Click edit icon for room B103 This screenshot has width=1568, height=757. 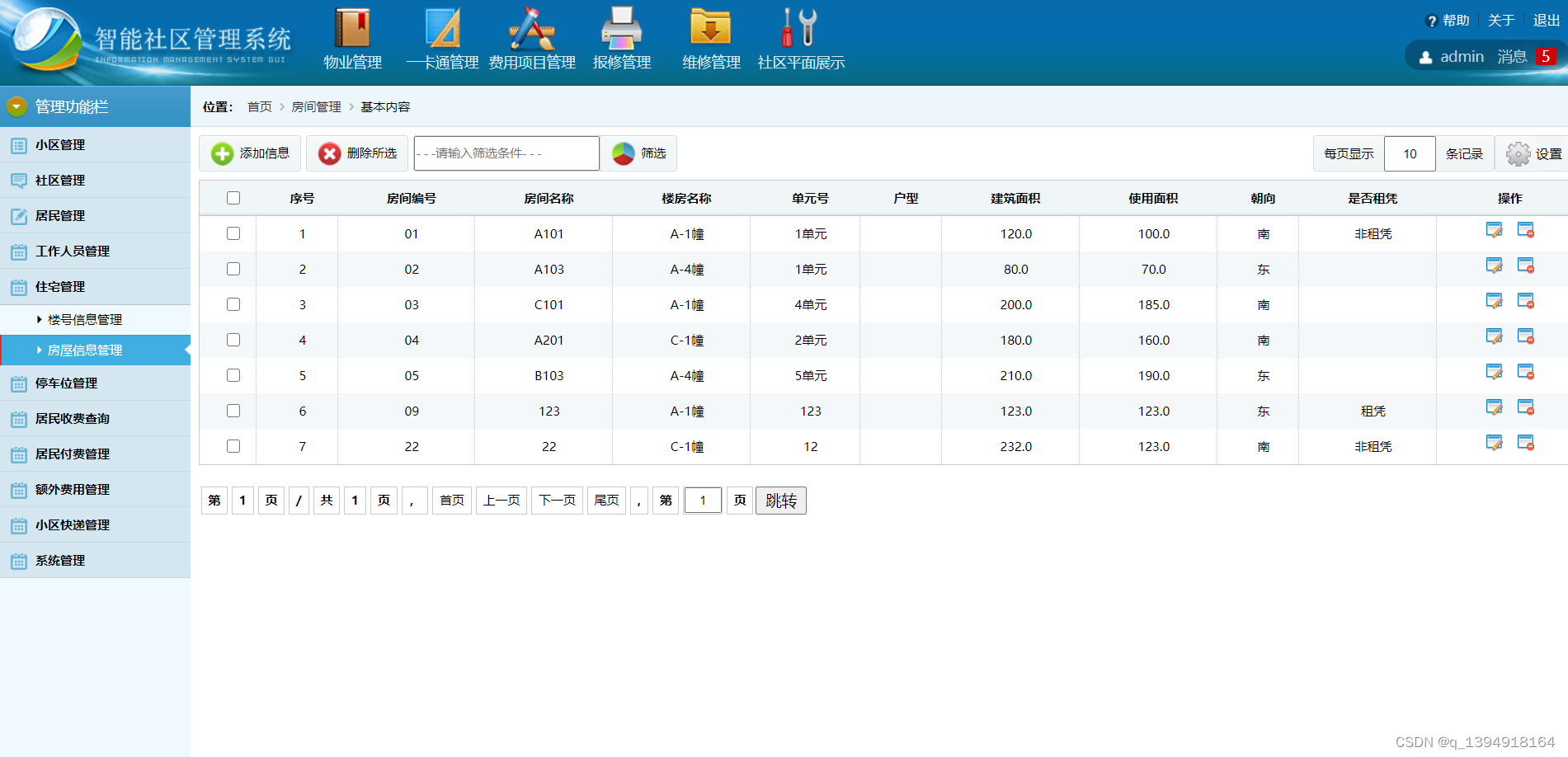1494,373
